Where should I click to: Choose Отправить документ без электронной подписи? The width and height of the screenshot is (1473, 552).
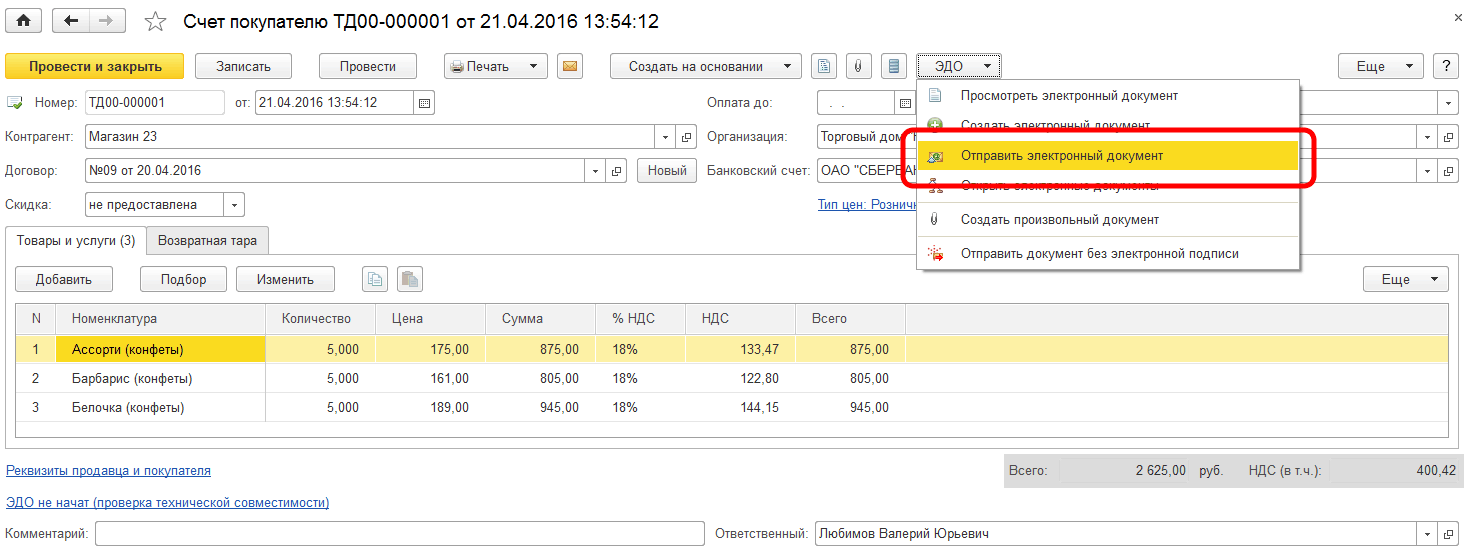(1108, 253)
